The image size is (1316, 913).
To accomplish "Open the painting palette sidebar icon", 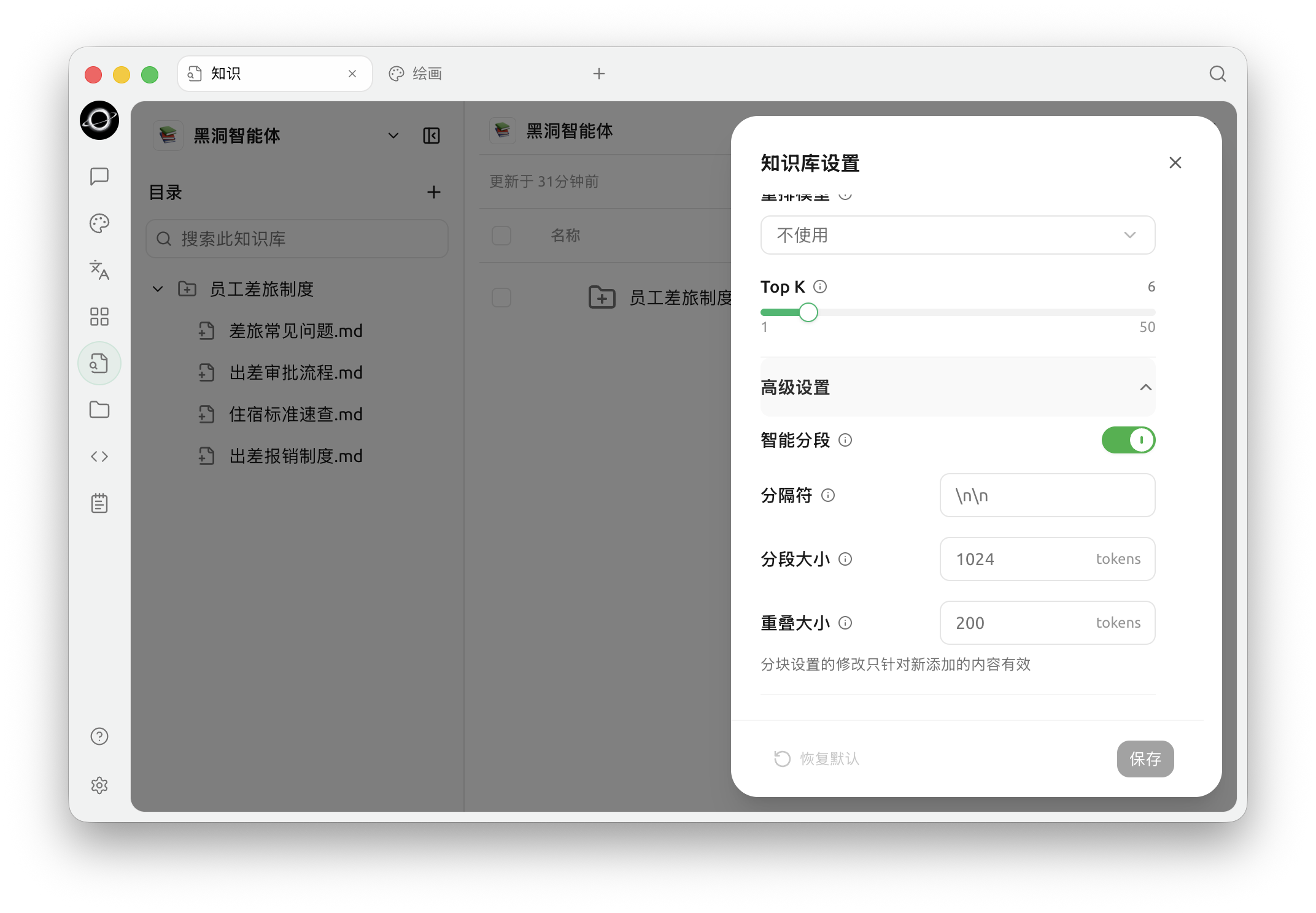I will coord(99,223).
